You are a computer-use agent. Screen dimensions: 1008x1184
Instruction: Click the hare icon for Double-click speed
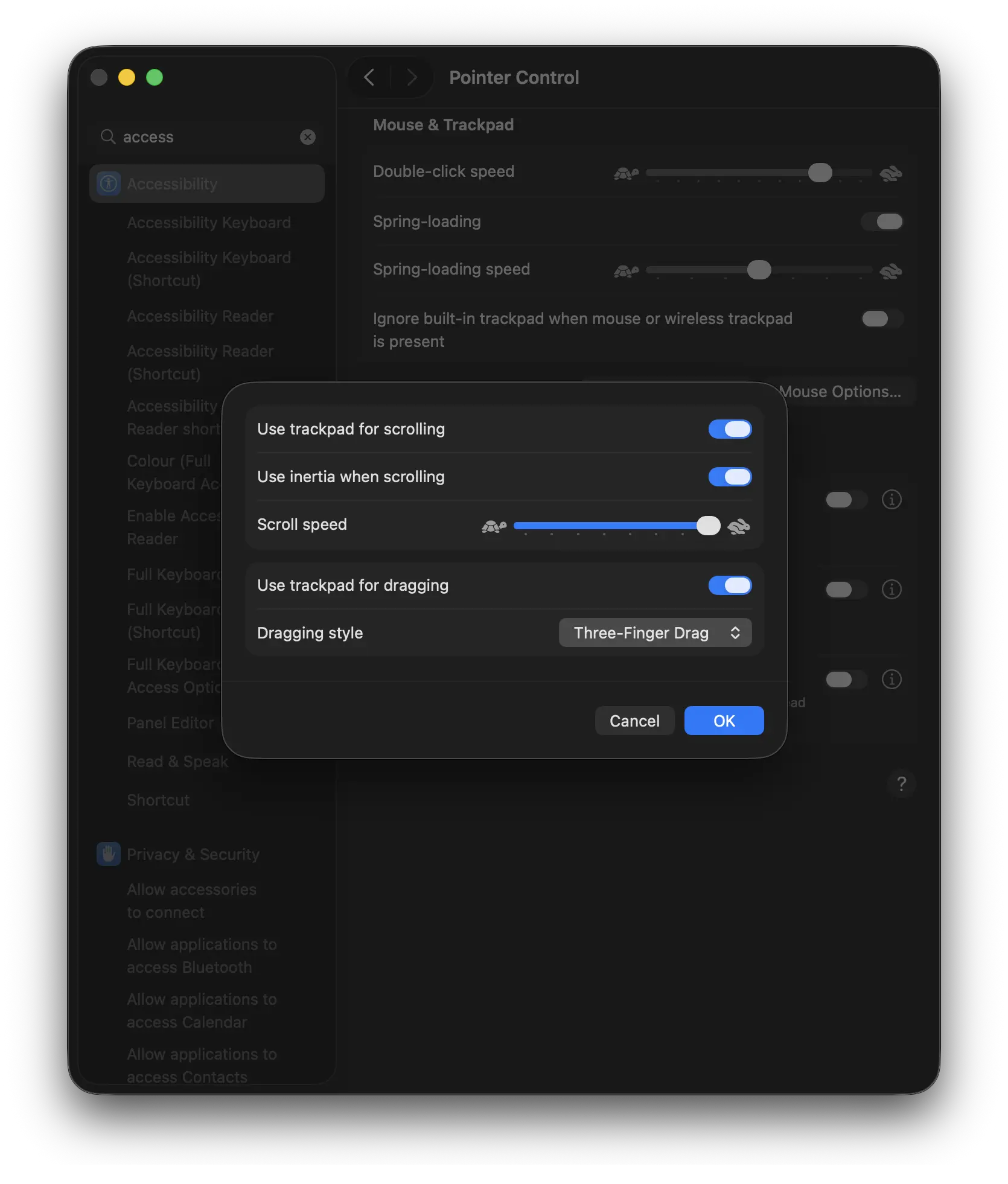pos(891,174)
